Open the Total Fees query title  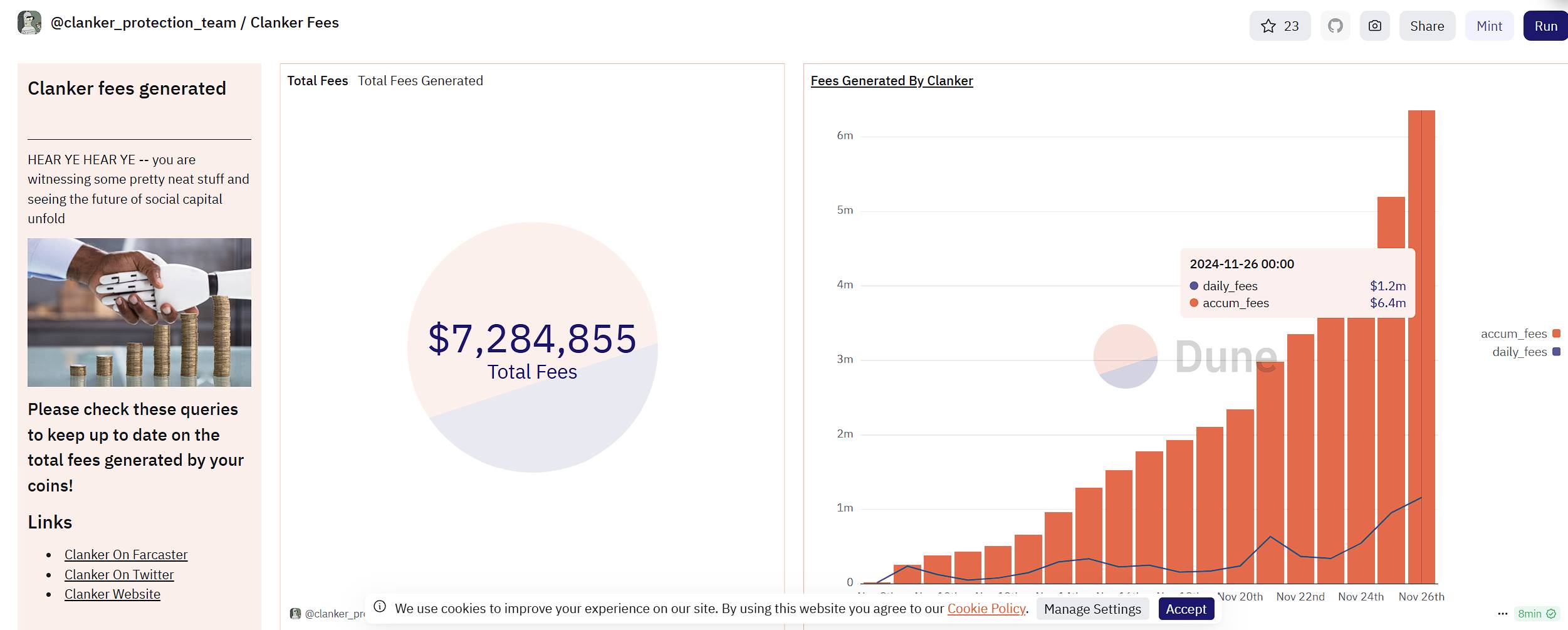coord(317,81)
